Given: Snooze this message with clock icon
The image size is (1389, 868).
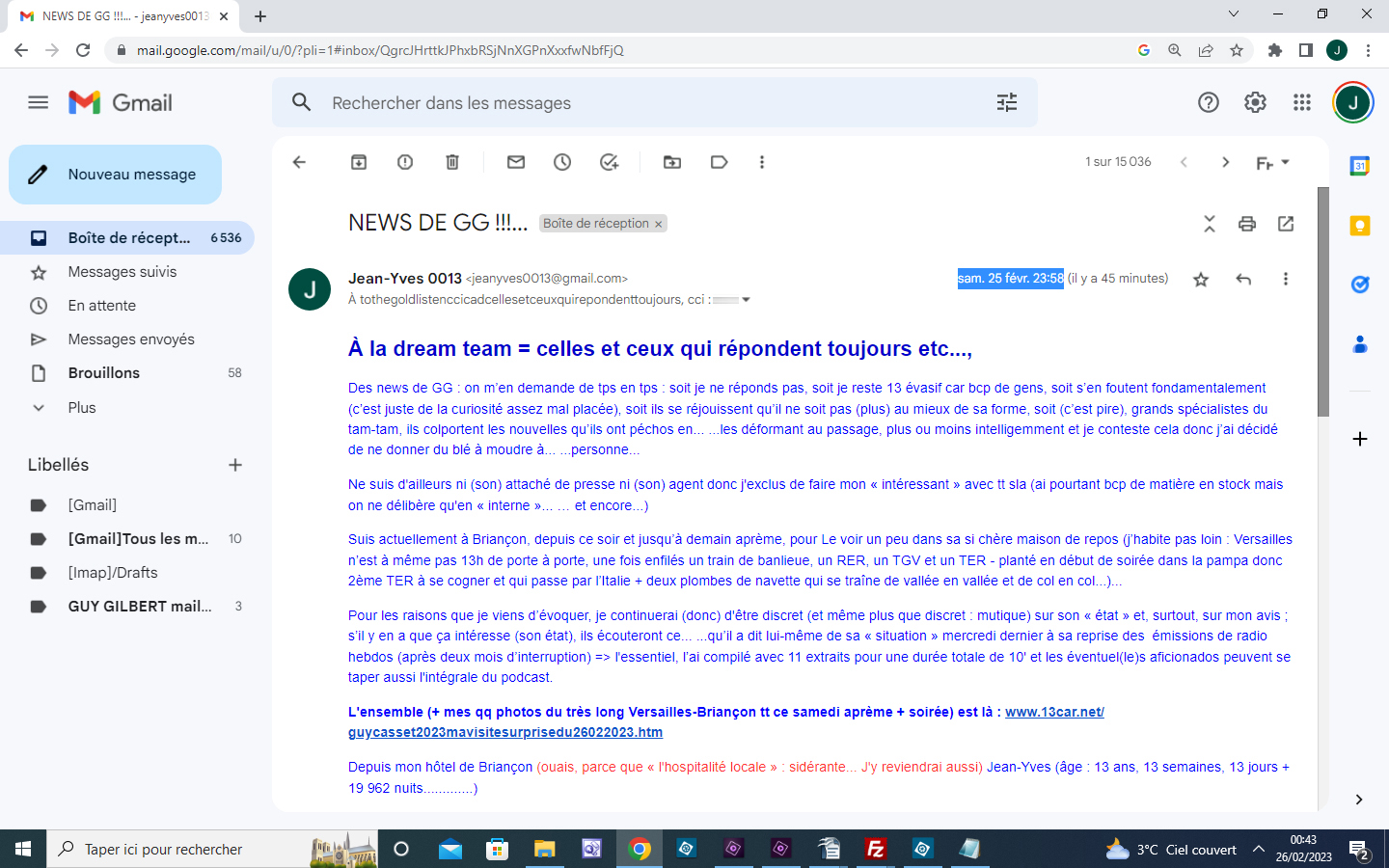Looking at the screenshot, I should [562, 162].
